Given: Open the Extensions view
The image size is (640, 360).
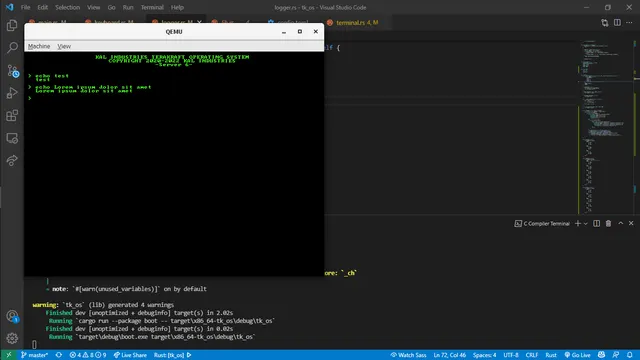Looking at the screenshot, I should tap(12, 116).
